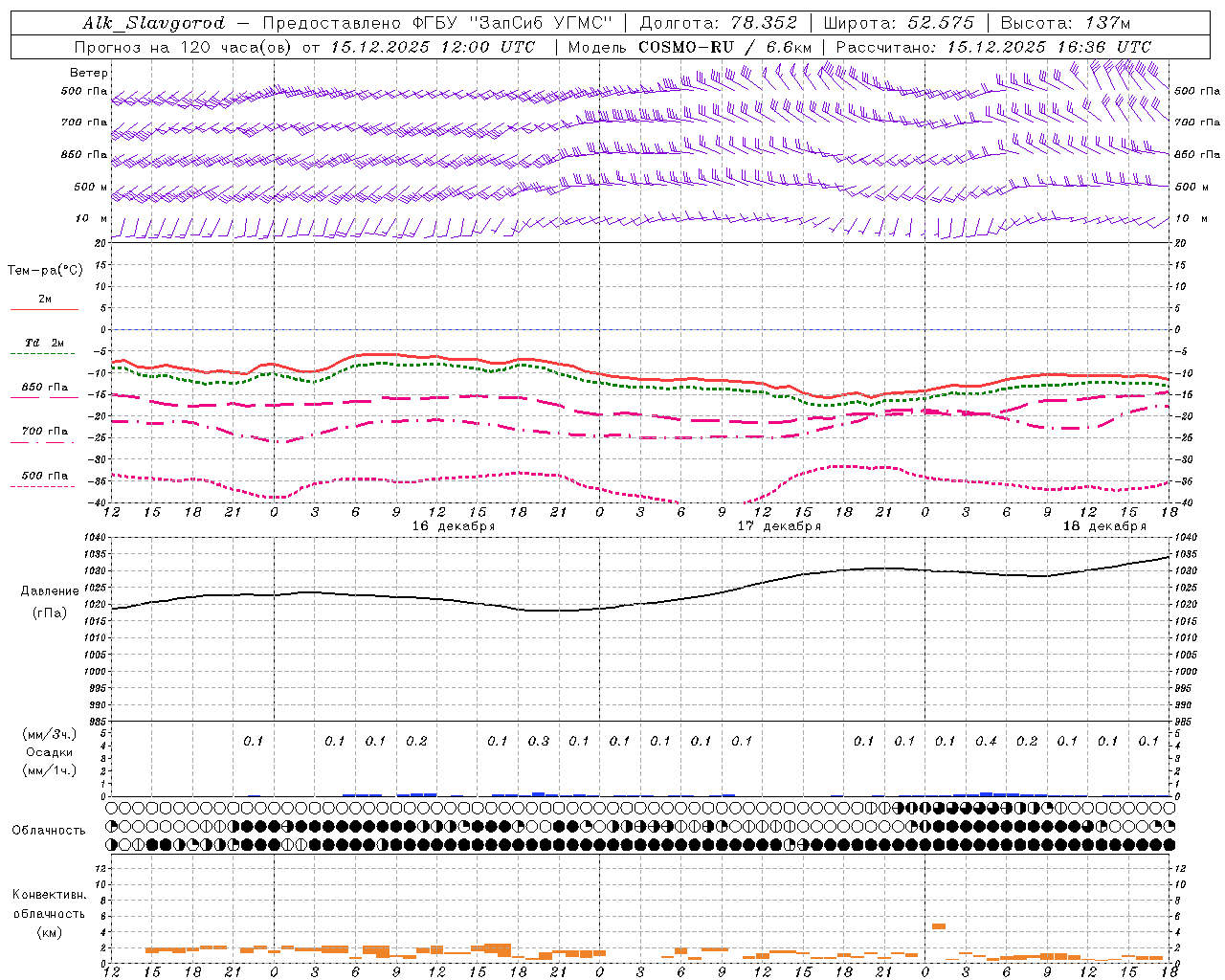
Task: Click 'Рассчитано: 15.12.2025 16:36 UTC' timestamp
Action: pyautogui.click(x=993, y=47)
